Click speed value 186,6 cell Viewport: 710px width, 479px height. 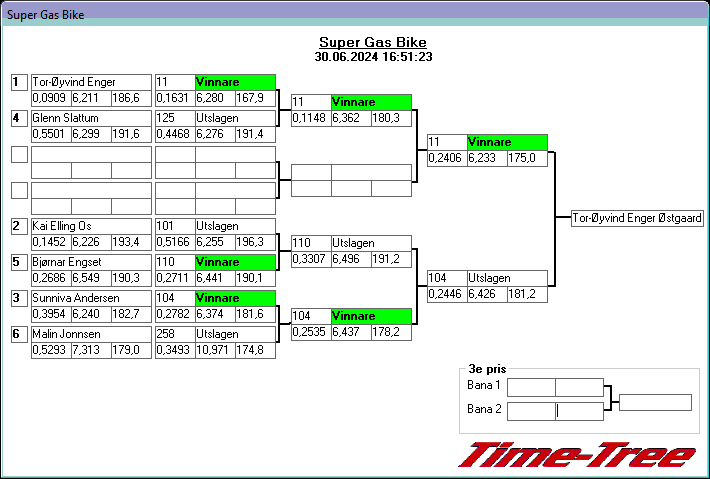click(132, 98)
